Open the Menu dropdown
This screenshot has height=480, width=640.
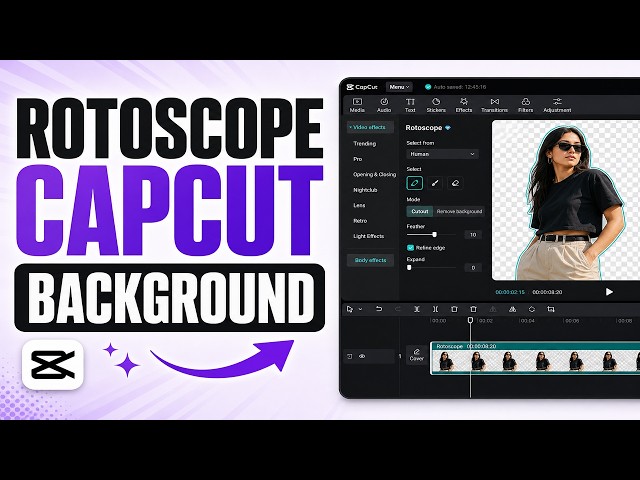[x=399, y=87]
